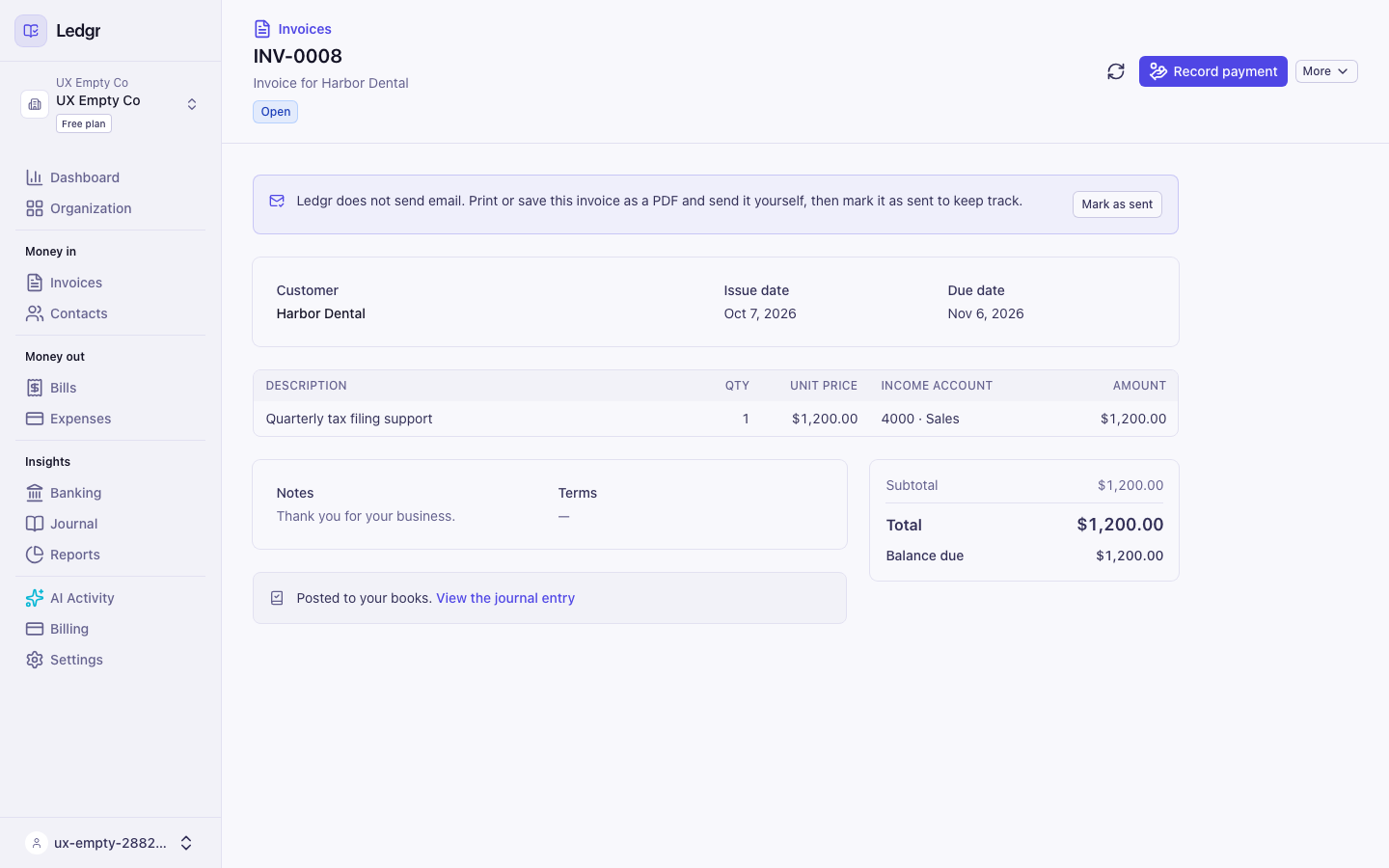
Task: Go to Invoices in the sidebar
Action: pyautogui.click(x=110, y=283)
